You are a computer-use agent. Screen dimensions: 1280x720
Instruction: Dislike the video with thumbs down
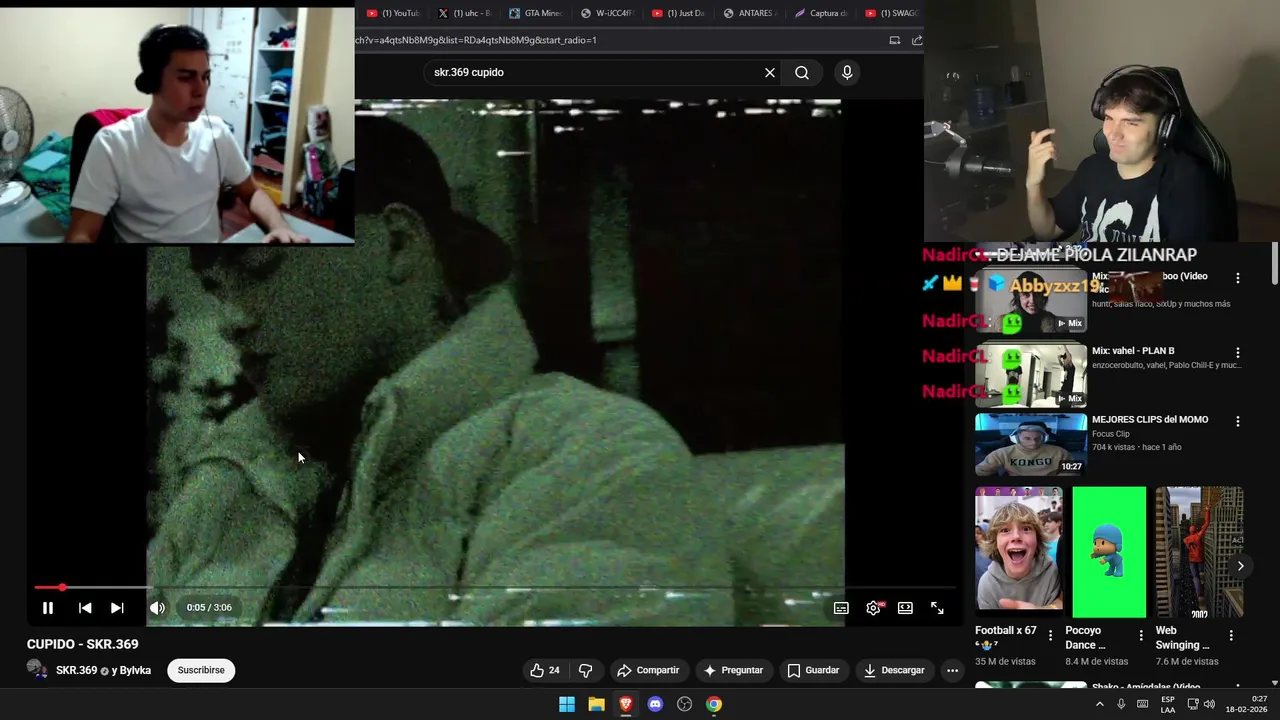(586, 670)
